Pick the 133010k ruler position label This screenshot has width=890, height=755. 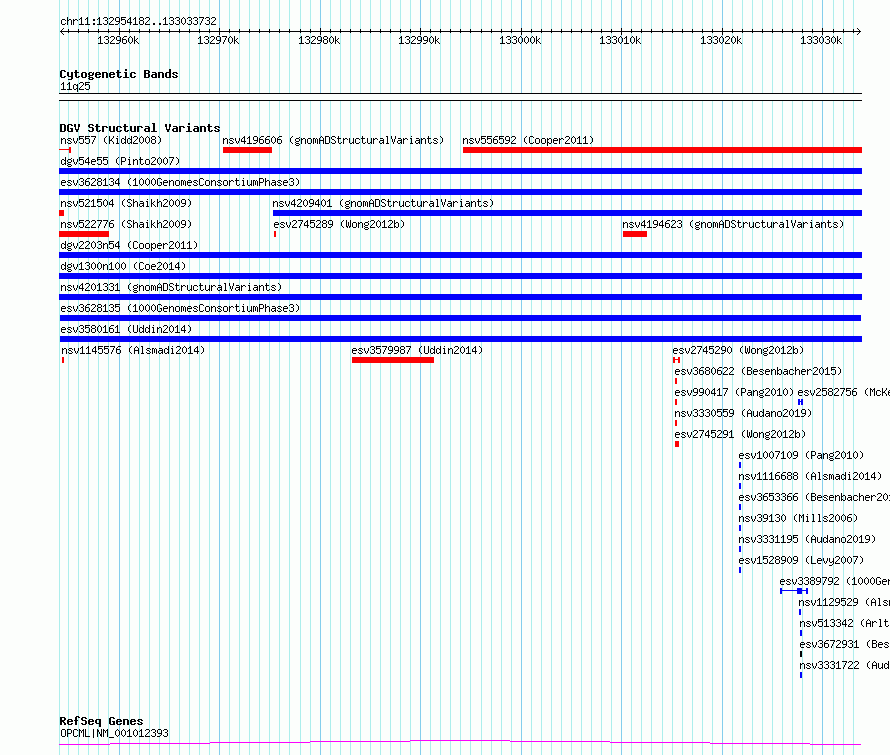coord(620,40)
